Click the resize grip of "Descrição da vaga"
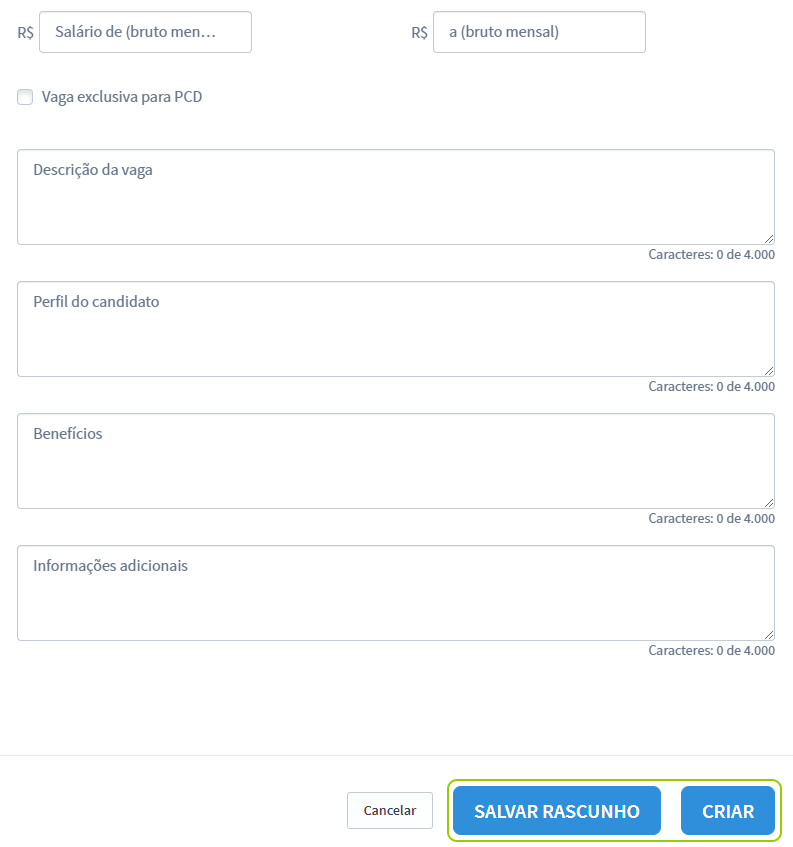Viewport: 793px width, 847px height. pyautogui.click(x=770, y=237)
